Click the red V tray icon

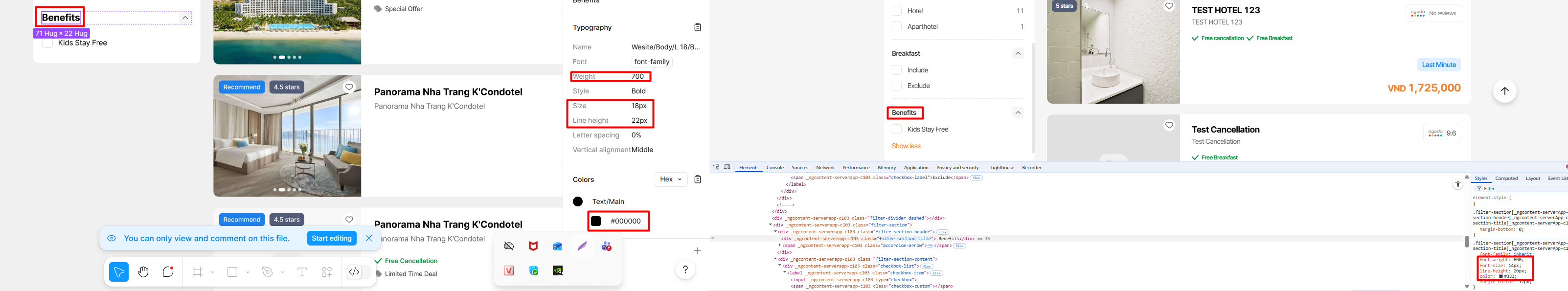[509, 270]
